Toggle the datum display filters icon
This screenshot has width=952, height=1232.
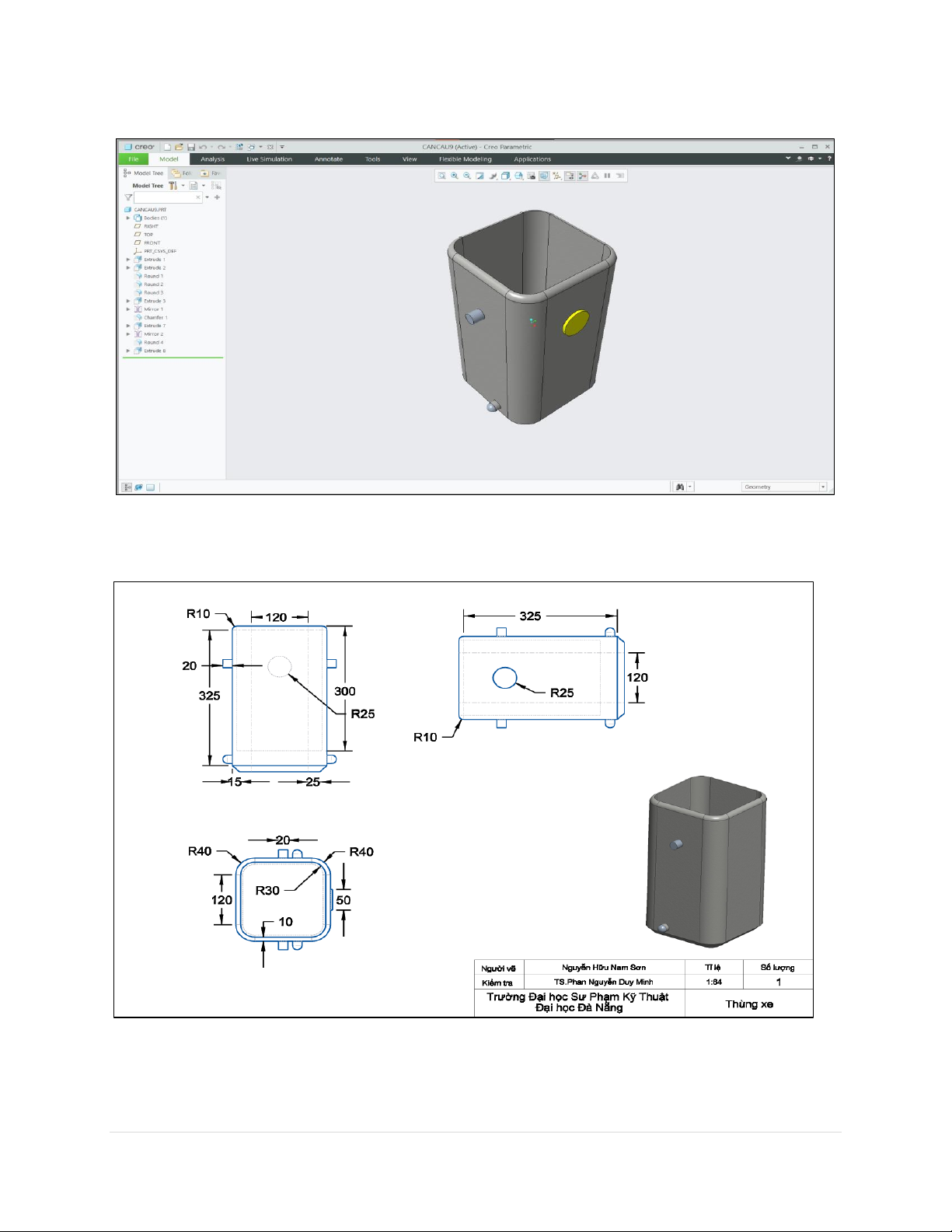pyautogui.click(x=556, y=176)
